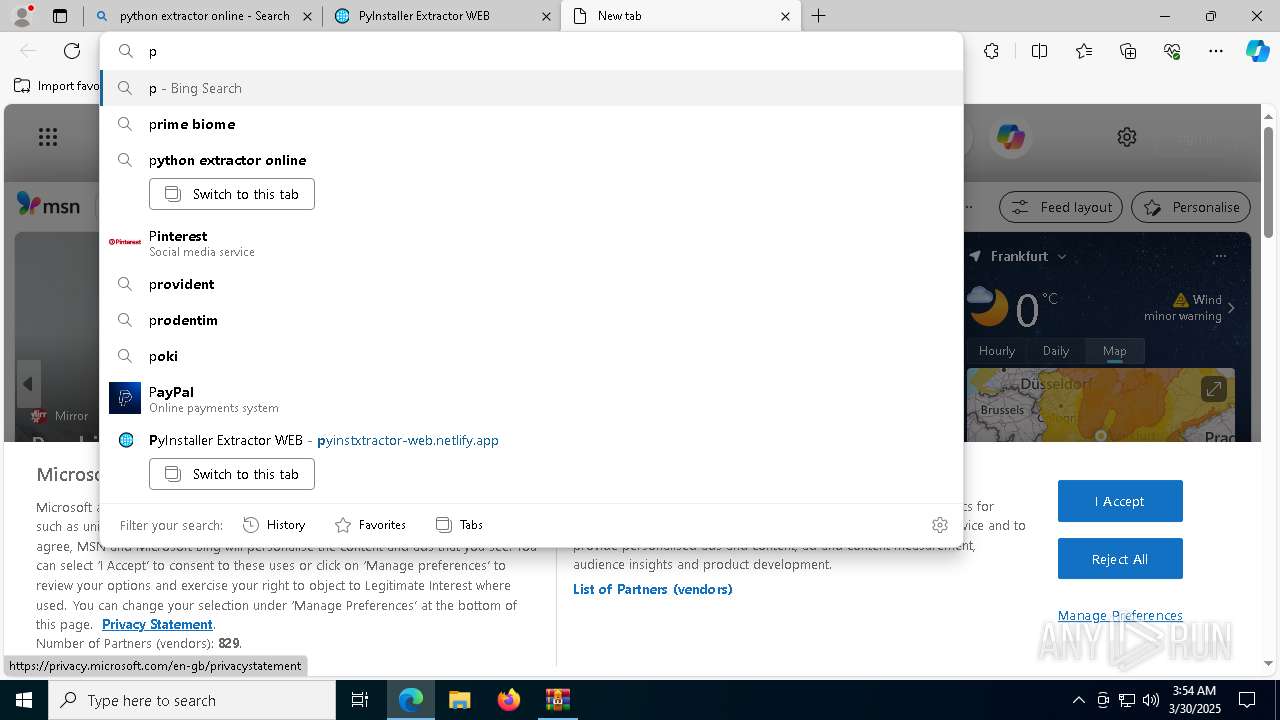Open Manage Preferences link
Viewport: 1280px width, 720px height.
point(1120,615)
